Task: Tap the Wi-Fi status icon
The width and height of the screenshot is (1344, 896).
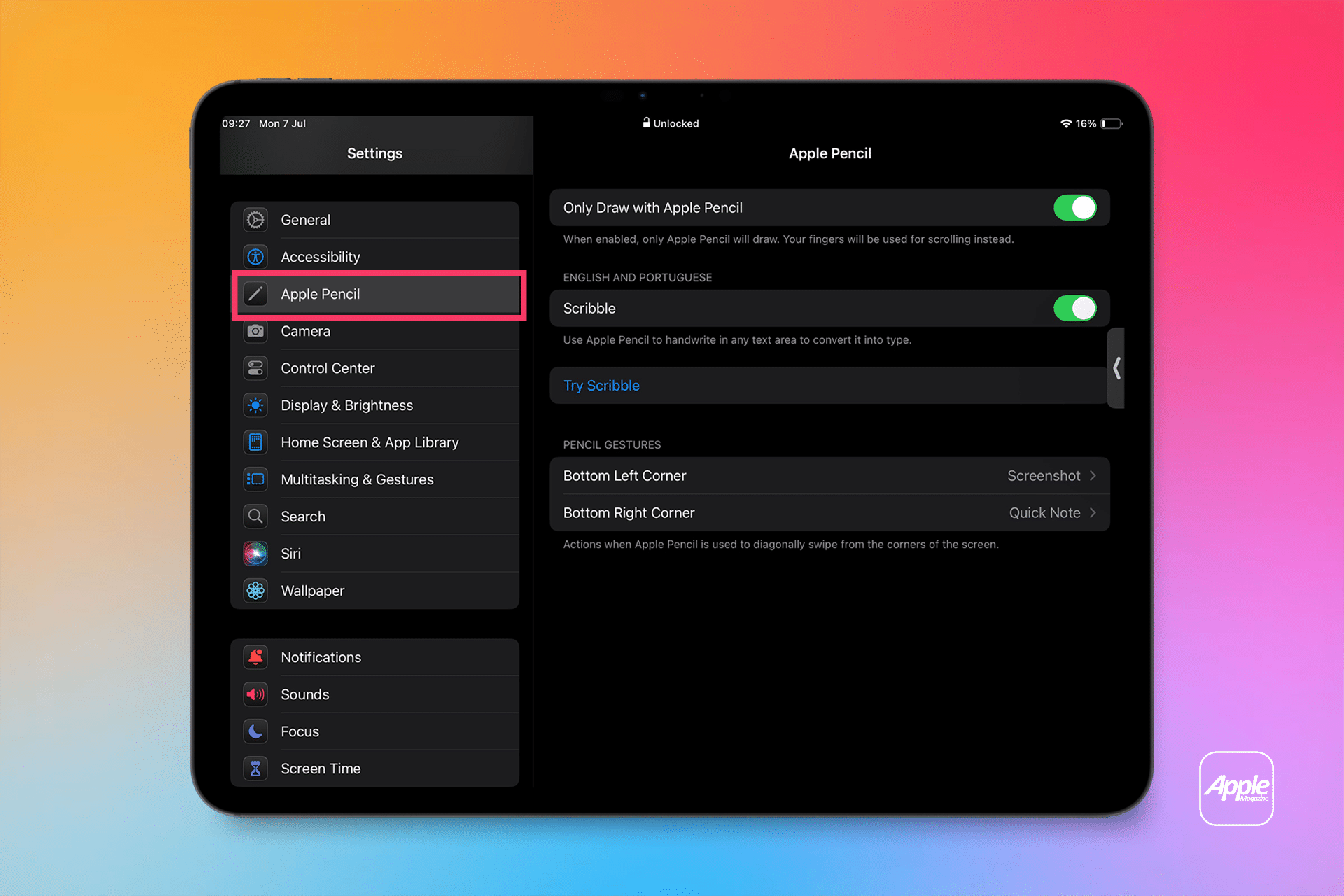Action: (x=1066, y=123)
